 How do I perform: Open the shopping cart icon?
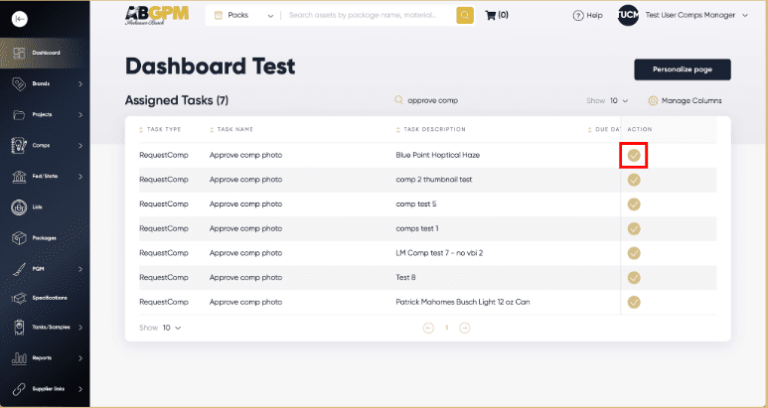[490, 15]
